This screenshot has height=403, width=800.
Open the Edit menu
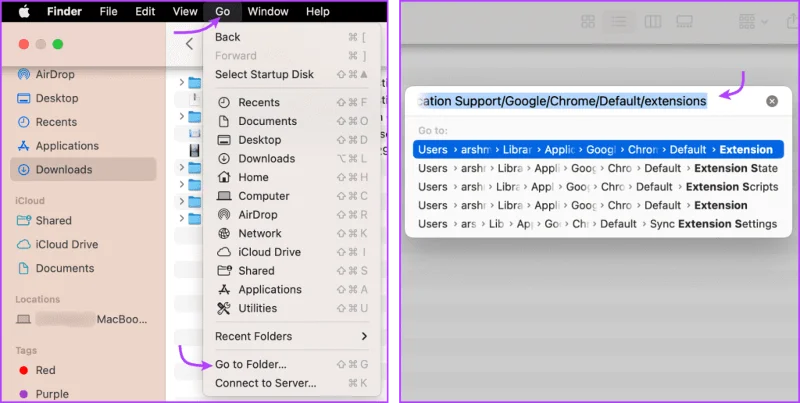click(x=145, y=11)
